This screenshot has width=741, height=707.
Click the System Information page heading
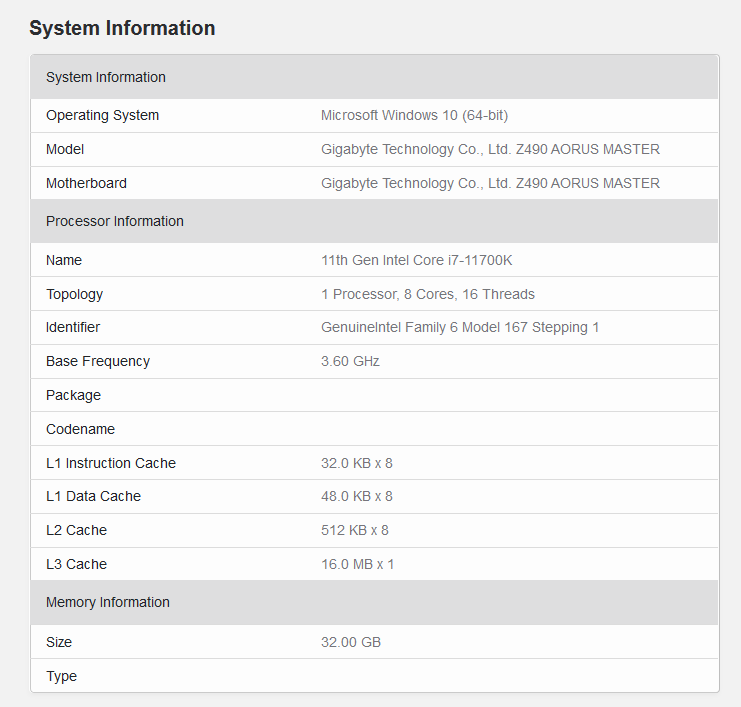122,28
